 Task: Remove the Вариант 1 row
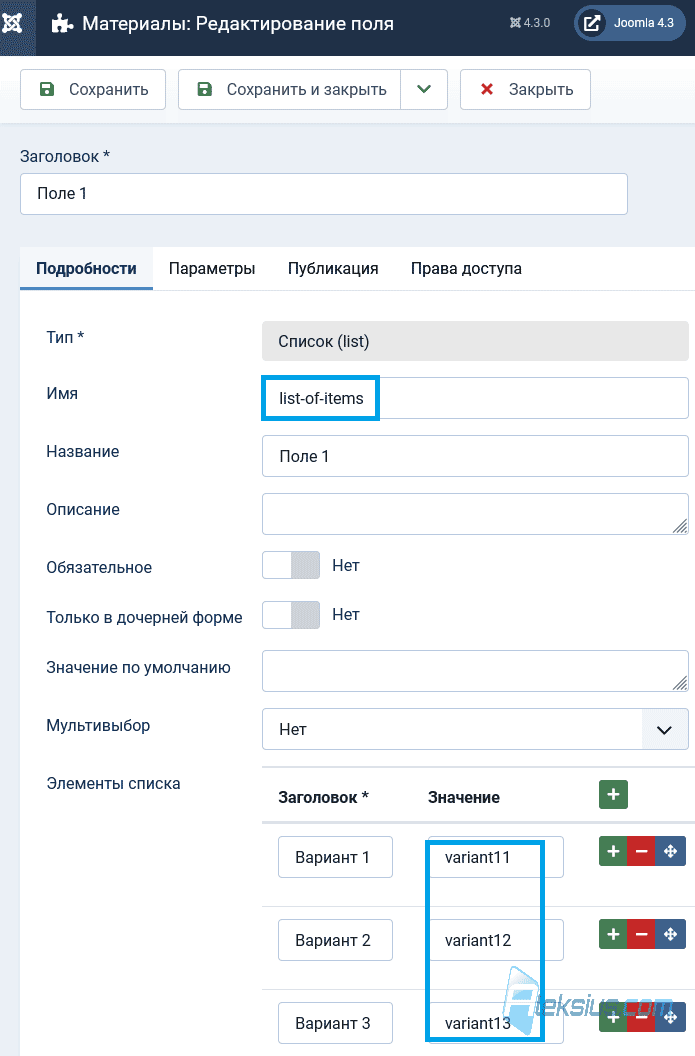pos(642,851)
